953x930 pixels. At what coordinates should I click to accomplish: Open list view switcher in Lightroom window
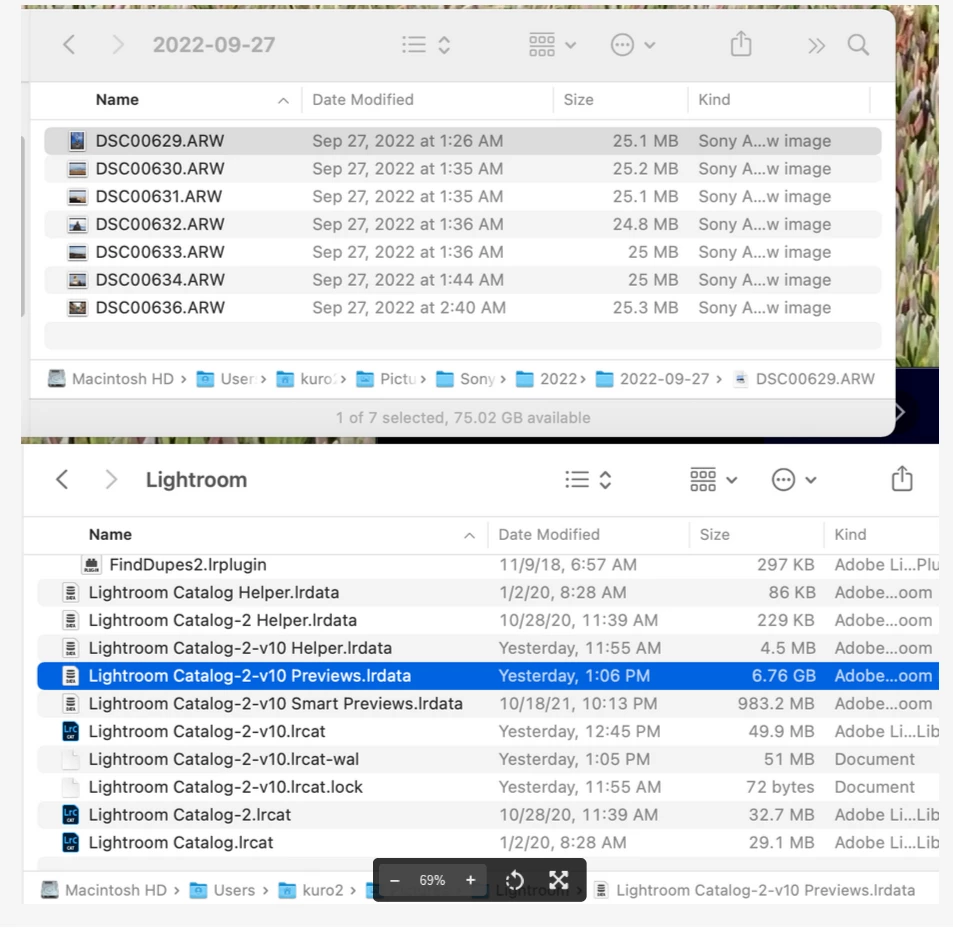[x=588, y=480]
